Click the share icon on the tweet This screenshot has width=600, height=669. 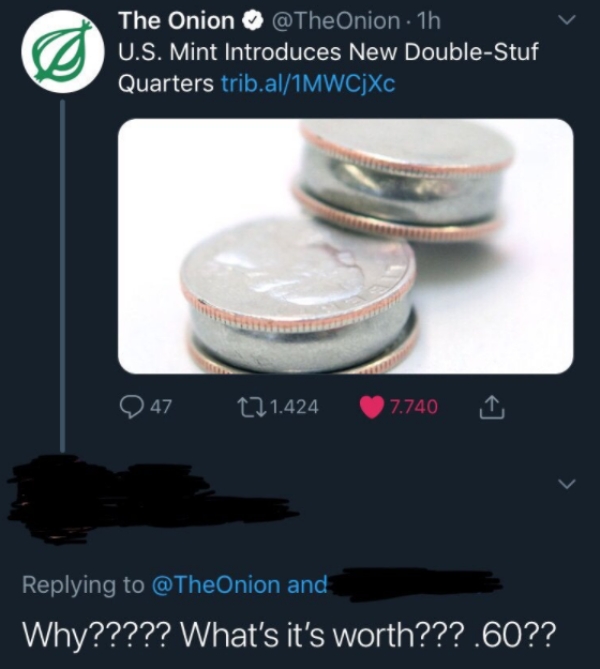[492, 407]
